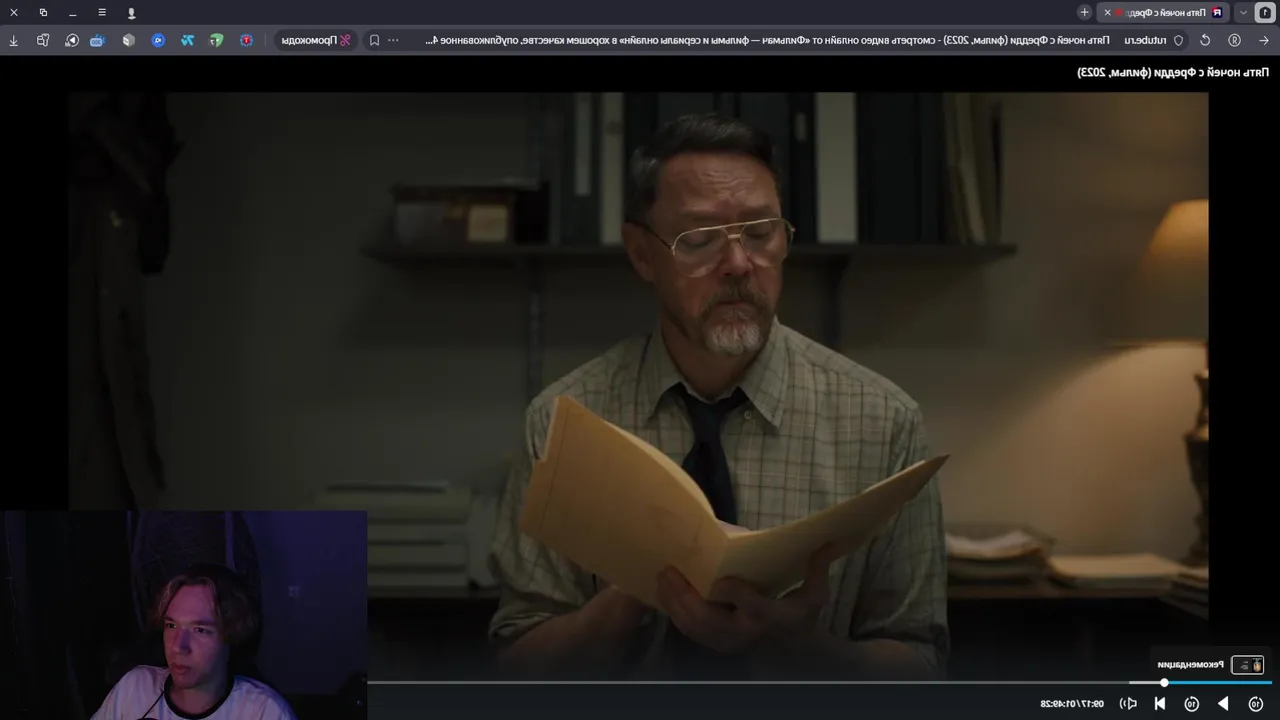1280x720 pixels.
Task: Click the 09:17/01:49:28 time display
Action: (x=1072, y=704)
